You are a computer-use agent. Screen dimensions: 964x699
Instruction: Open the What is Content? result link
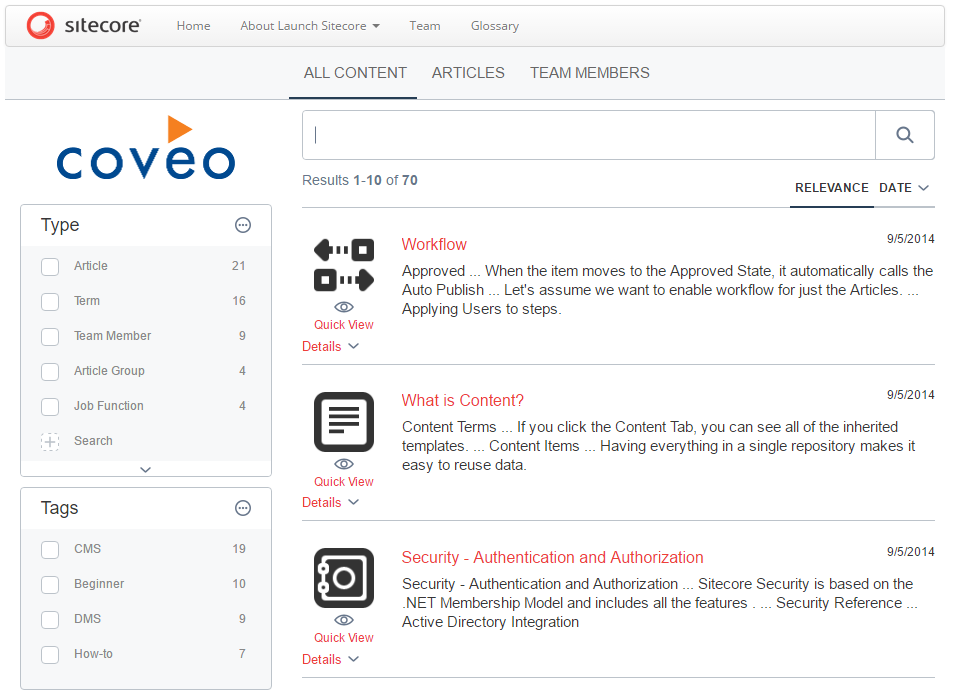point(462,401)
